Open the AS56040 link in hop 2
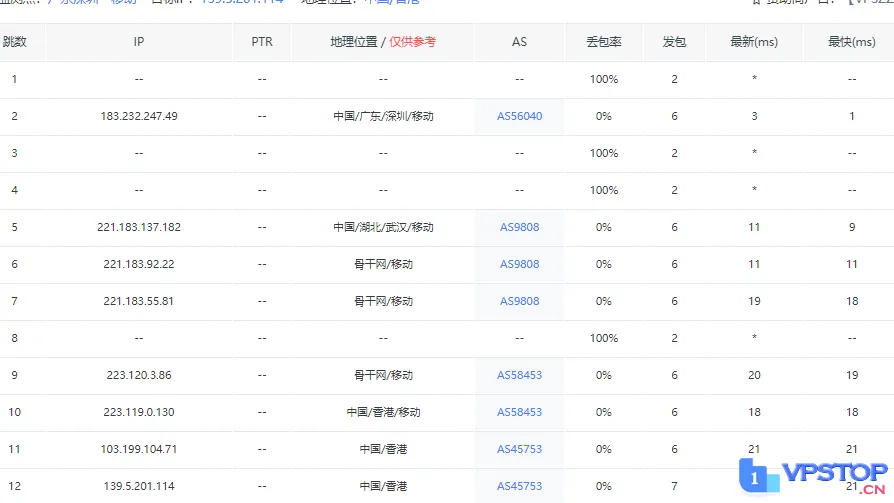 click(x=519, y=116)
